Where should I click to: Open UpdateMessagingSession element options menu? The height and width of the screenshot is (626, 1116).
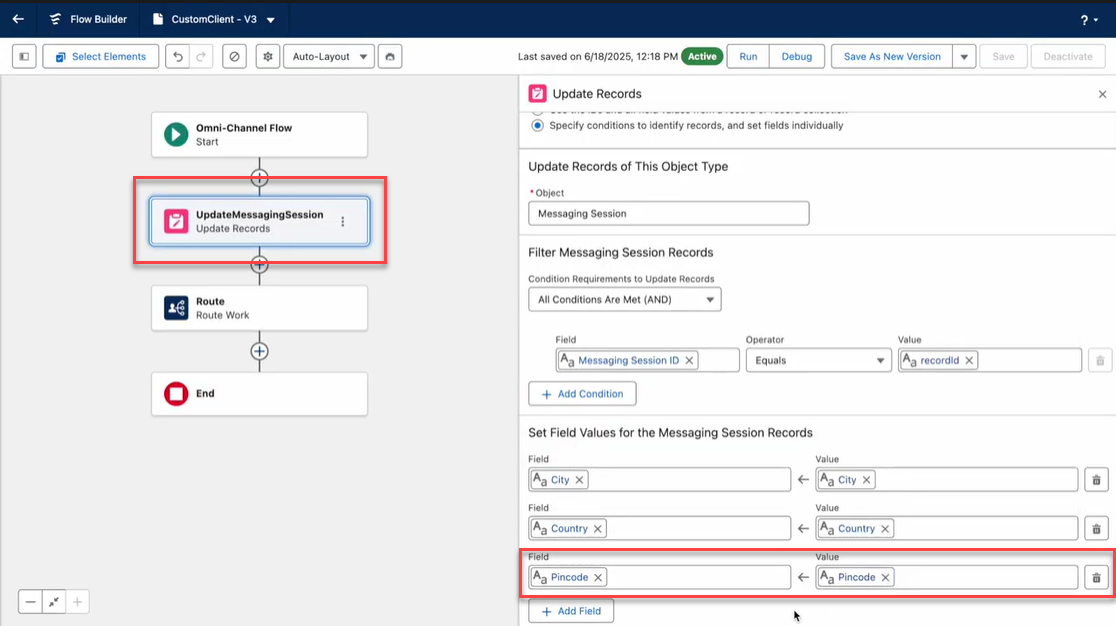(x=343, y=222)
